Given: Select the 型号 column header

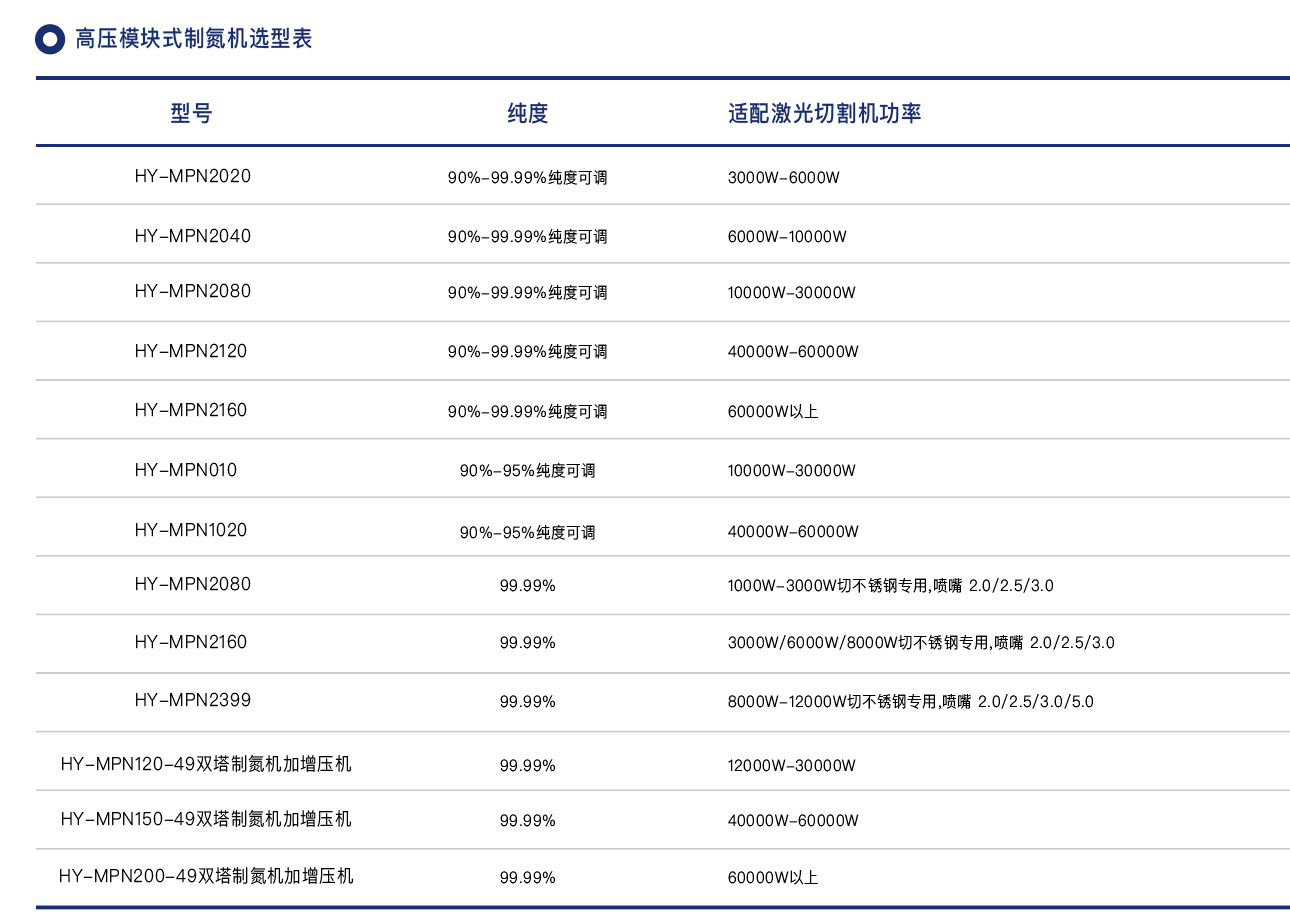Looking at the screenshot, I should tap(191, 113).
